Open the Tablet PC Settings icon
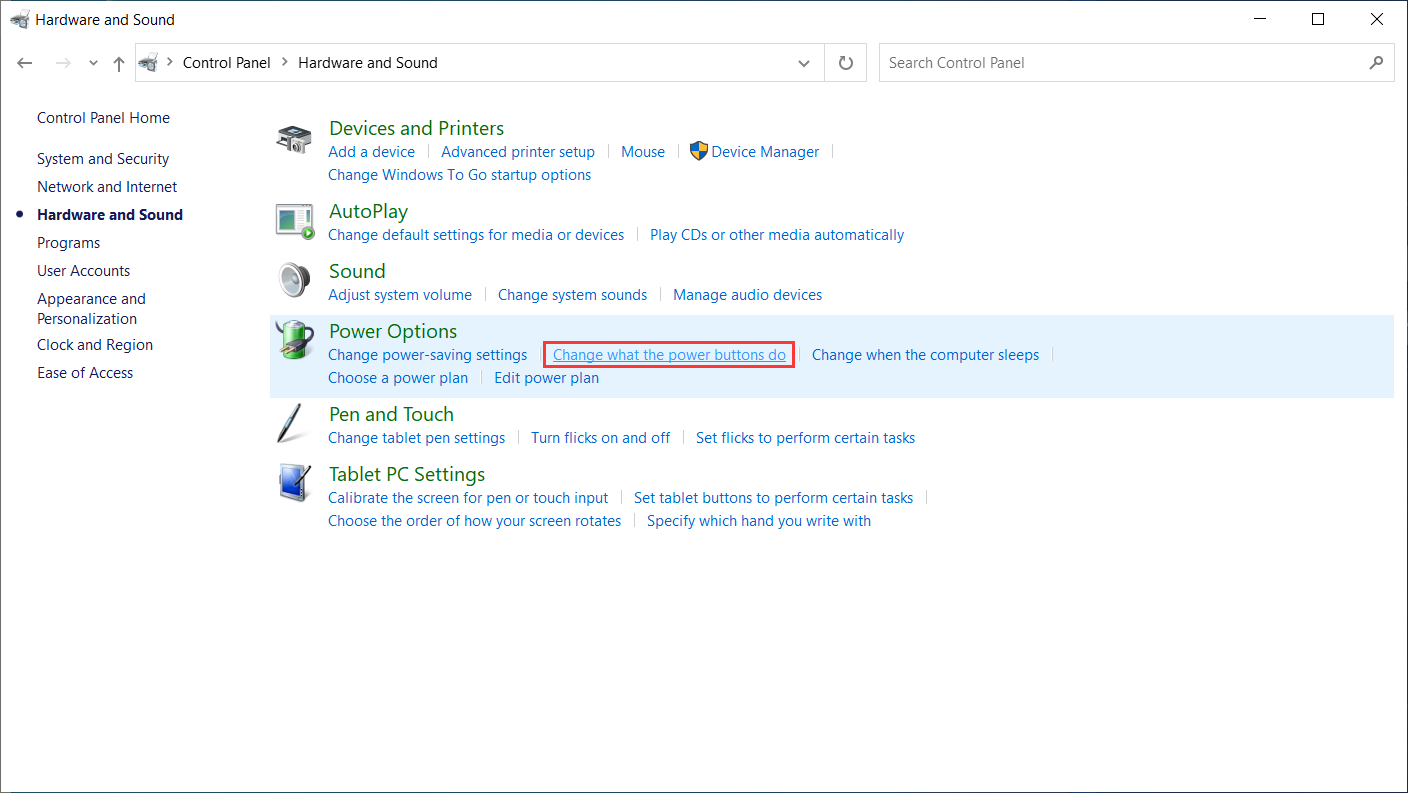Viewport: 1408px width, 793px height. point(294,485)
